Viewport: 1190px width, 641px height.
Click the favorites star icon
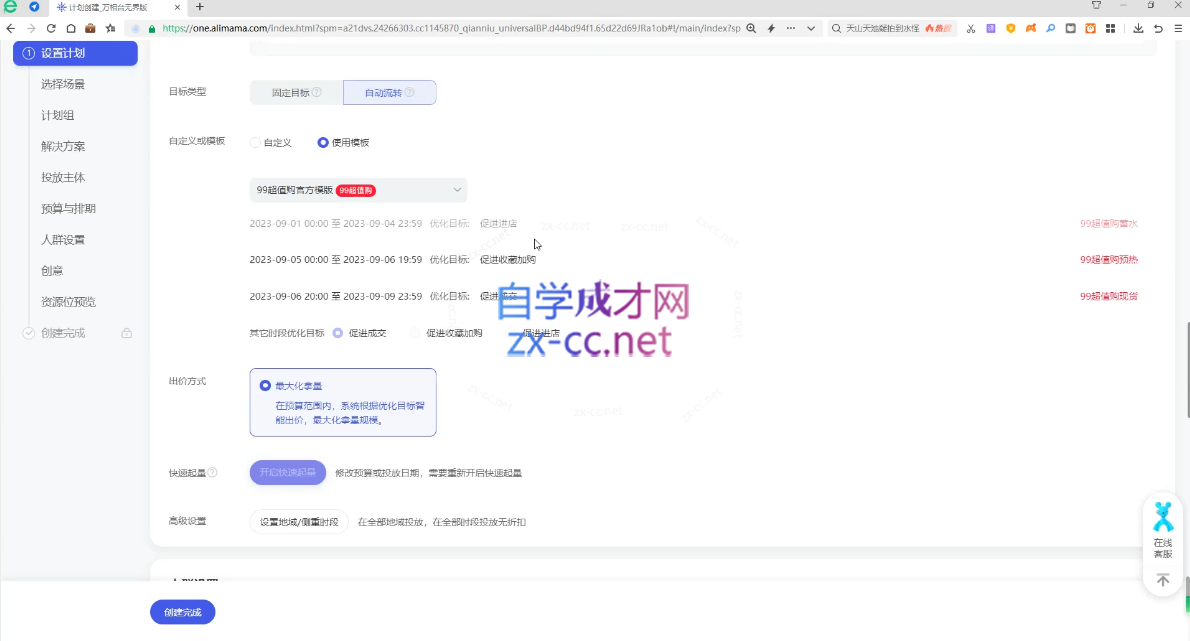[111, 28]
